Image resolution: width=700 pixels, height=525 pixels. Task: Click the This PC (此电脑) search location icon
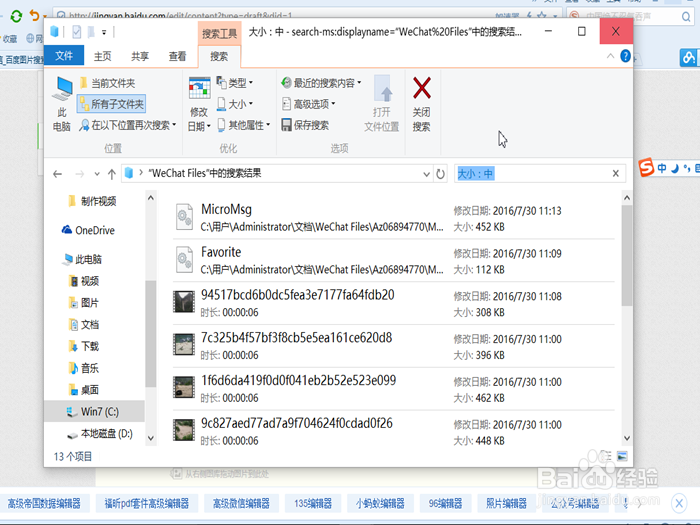coord(62,88)
